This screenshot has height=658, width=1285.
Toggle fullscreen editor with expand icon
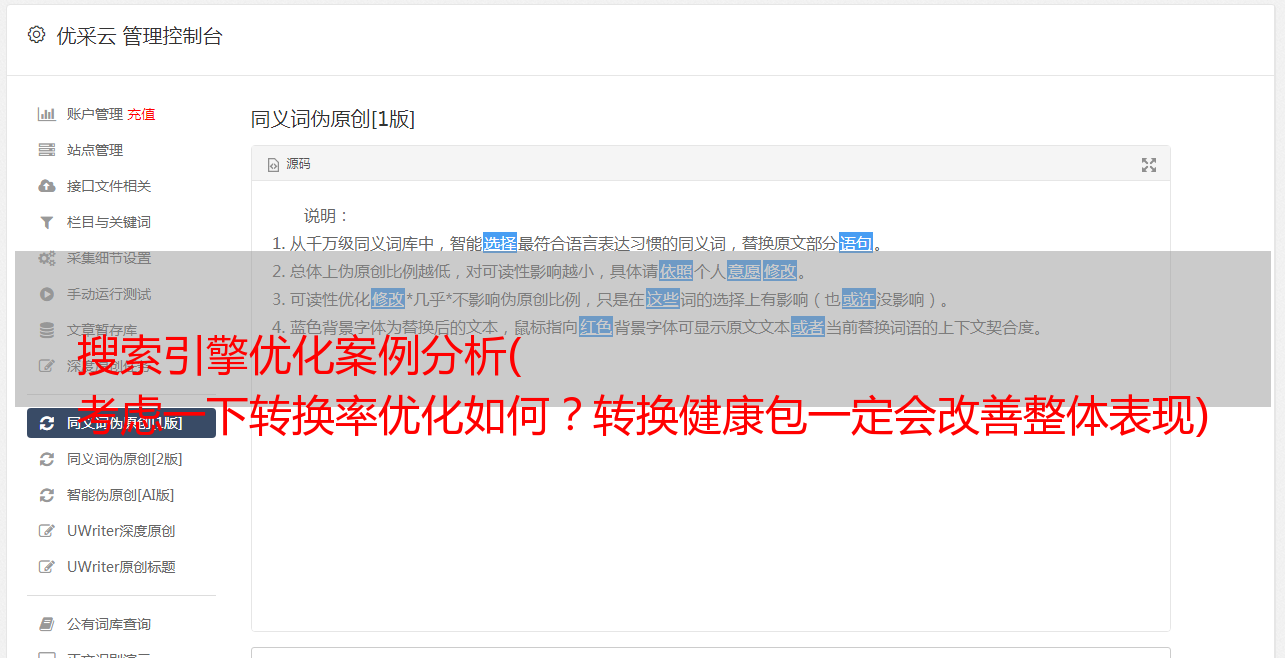[x=1149, y=165]
